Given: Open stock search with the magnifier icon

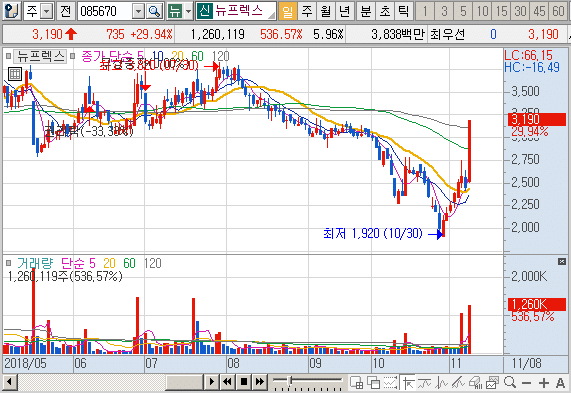Looking at the screenshot, I should click(154, 11).
